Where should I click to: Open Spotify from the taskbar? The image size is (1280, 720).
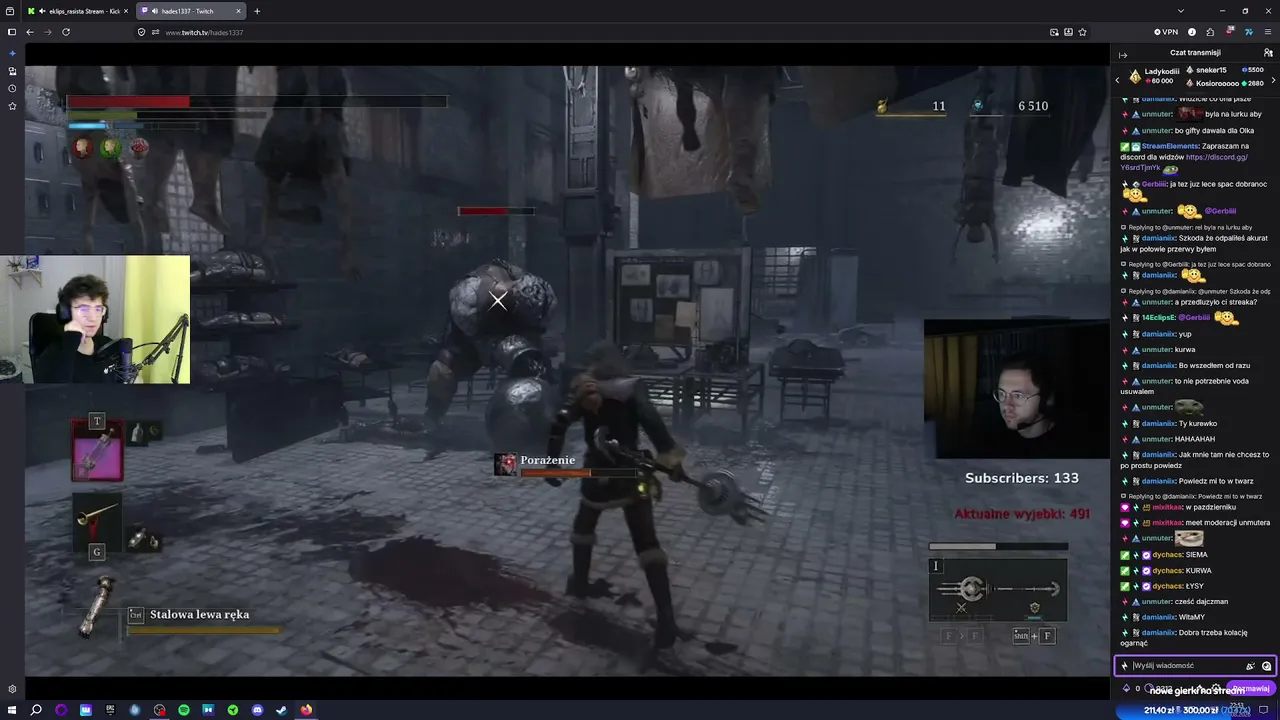[184, 710]
